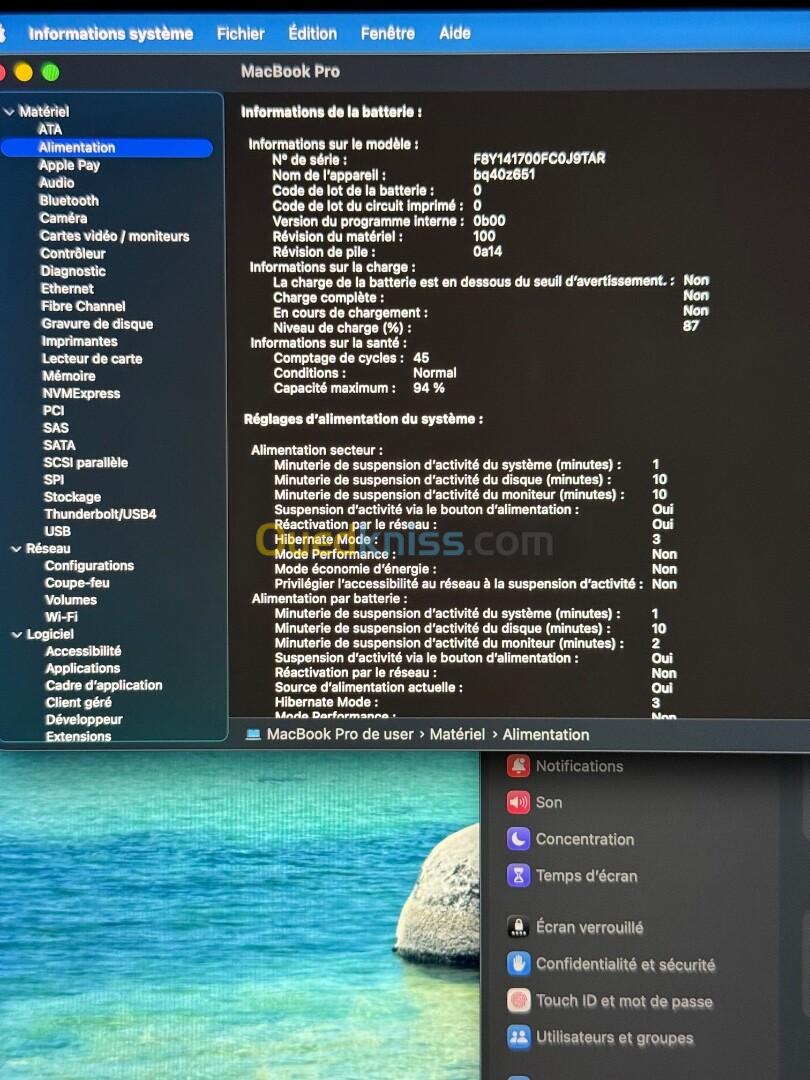Open the Son speaker icon
This screenshot has height=1080, width=810.
(518, 802)
